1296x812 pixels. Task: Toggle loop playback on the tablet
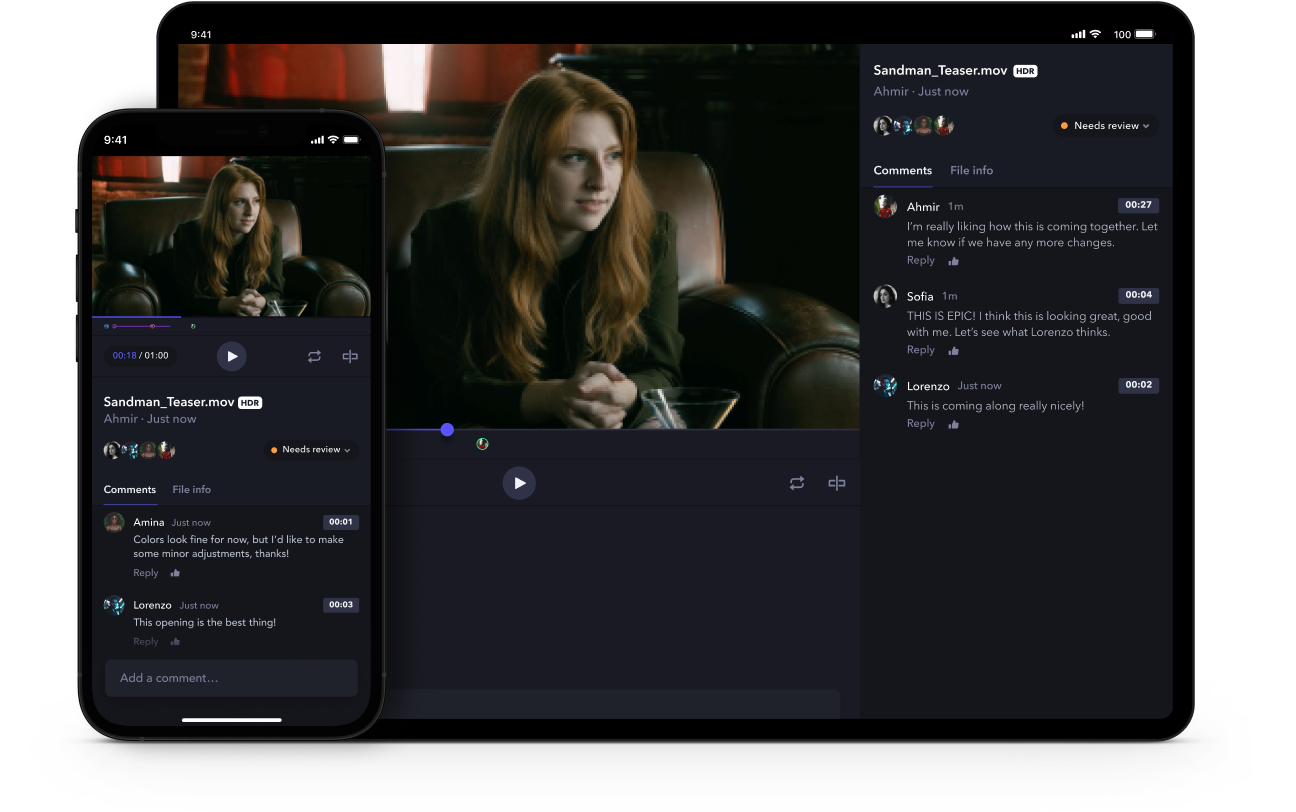coord(796,483)
